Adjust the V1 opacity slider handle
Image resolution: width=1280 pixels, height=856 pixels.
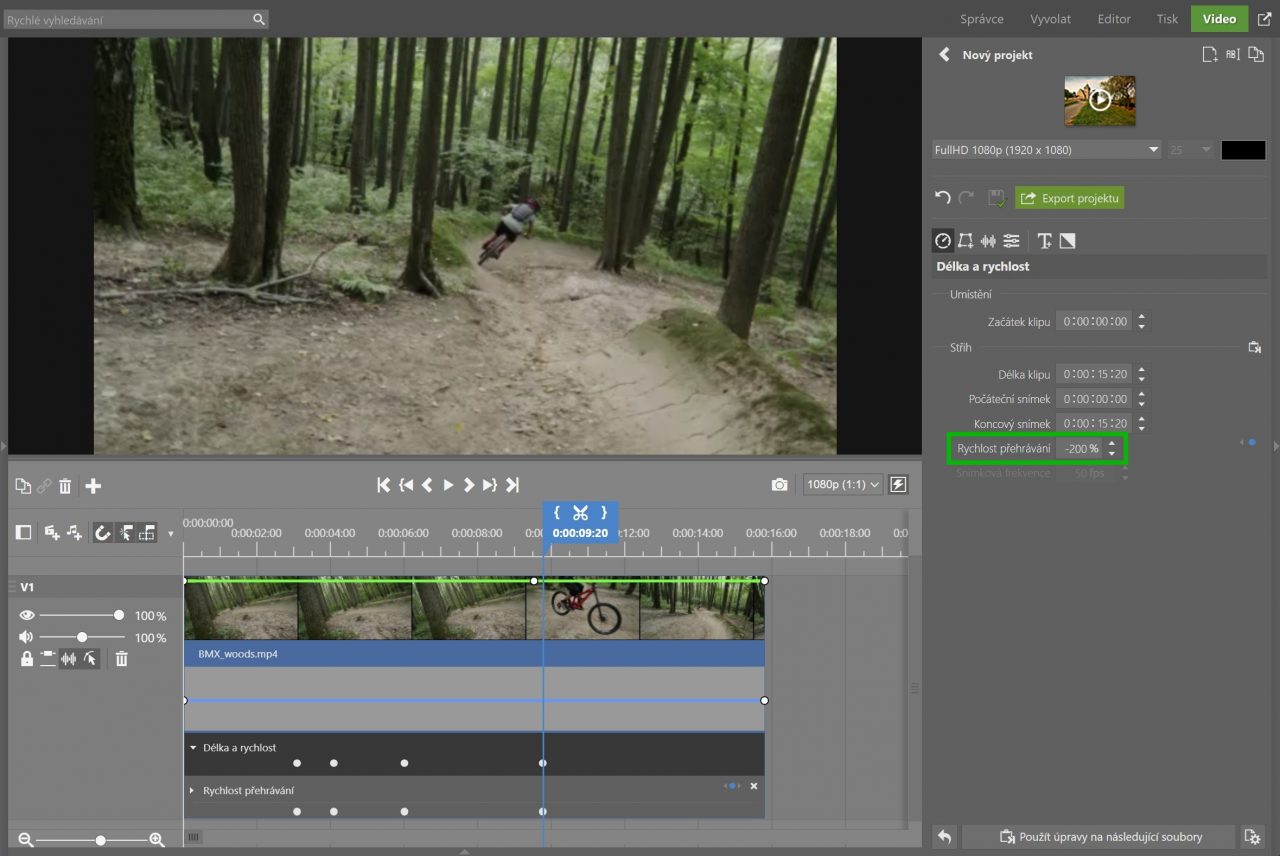(119, 615)
